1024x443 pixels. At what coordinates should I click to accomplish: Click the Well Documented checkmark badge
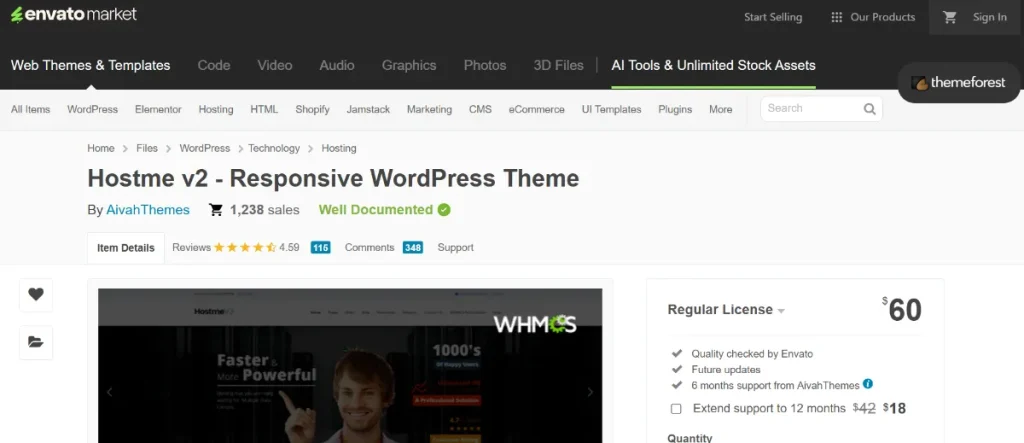(444, 210)
